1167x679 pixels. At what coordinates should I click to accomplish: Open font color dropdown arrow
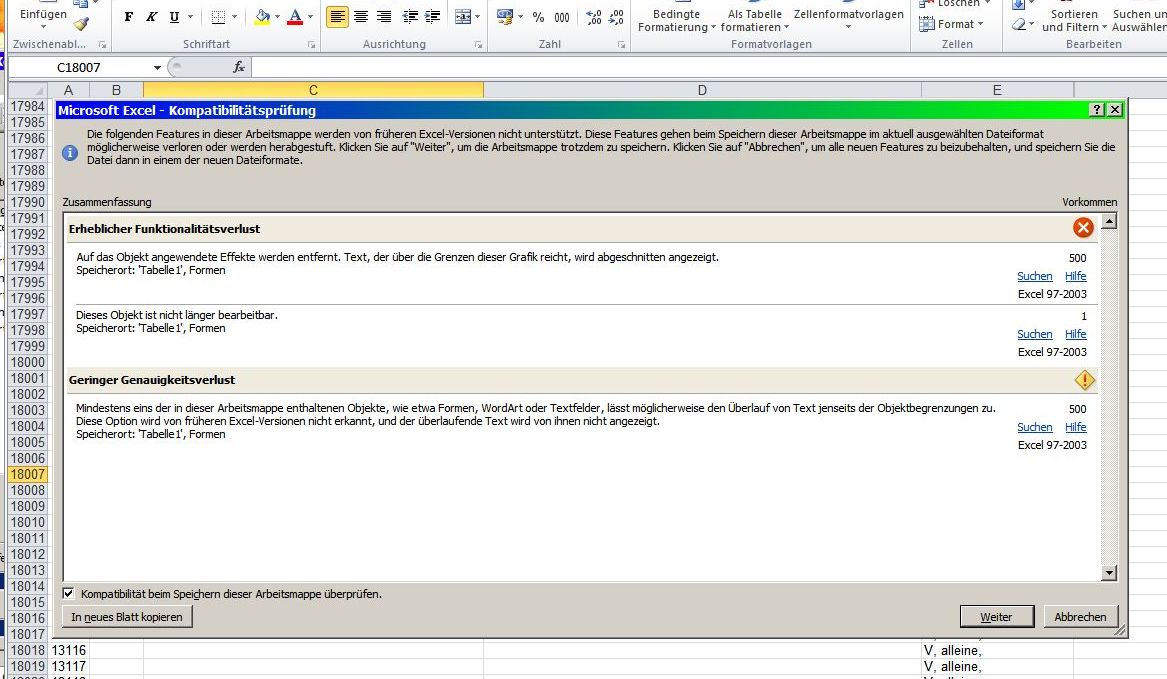pos(310,16)
